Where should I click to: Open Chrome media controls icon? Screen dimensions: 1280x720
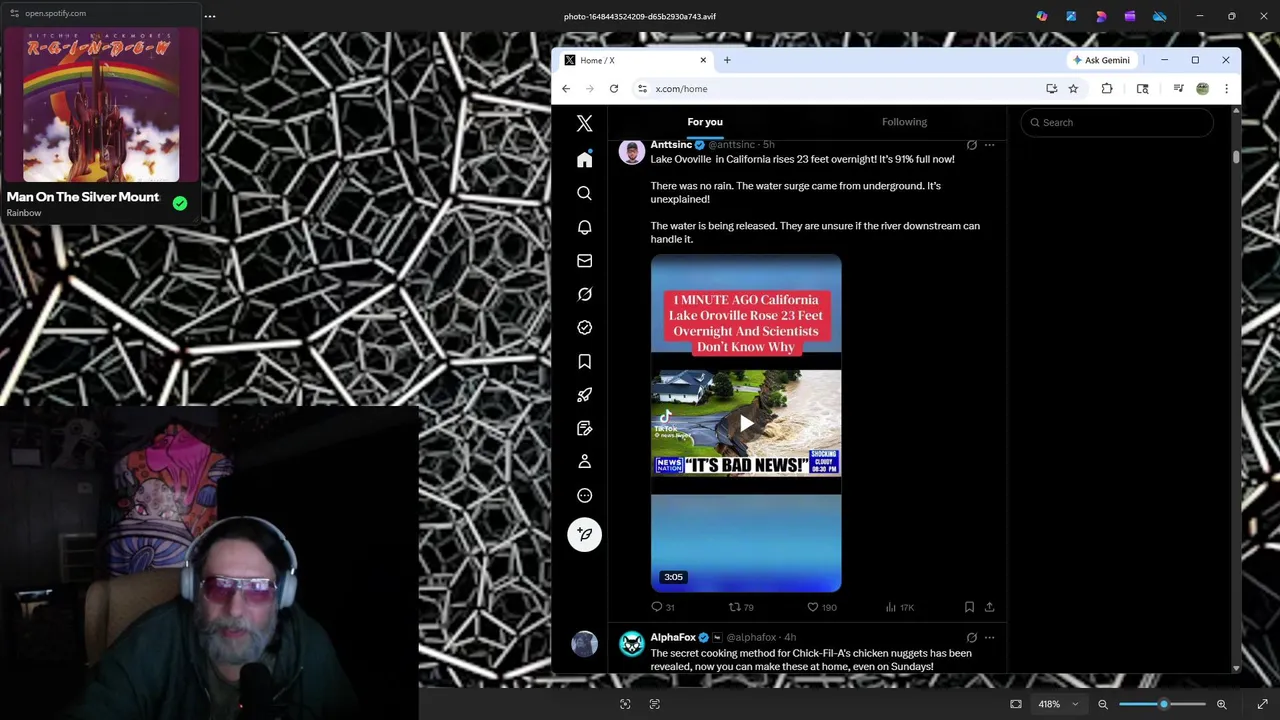point(1178,89)
